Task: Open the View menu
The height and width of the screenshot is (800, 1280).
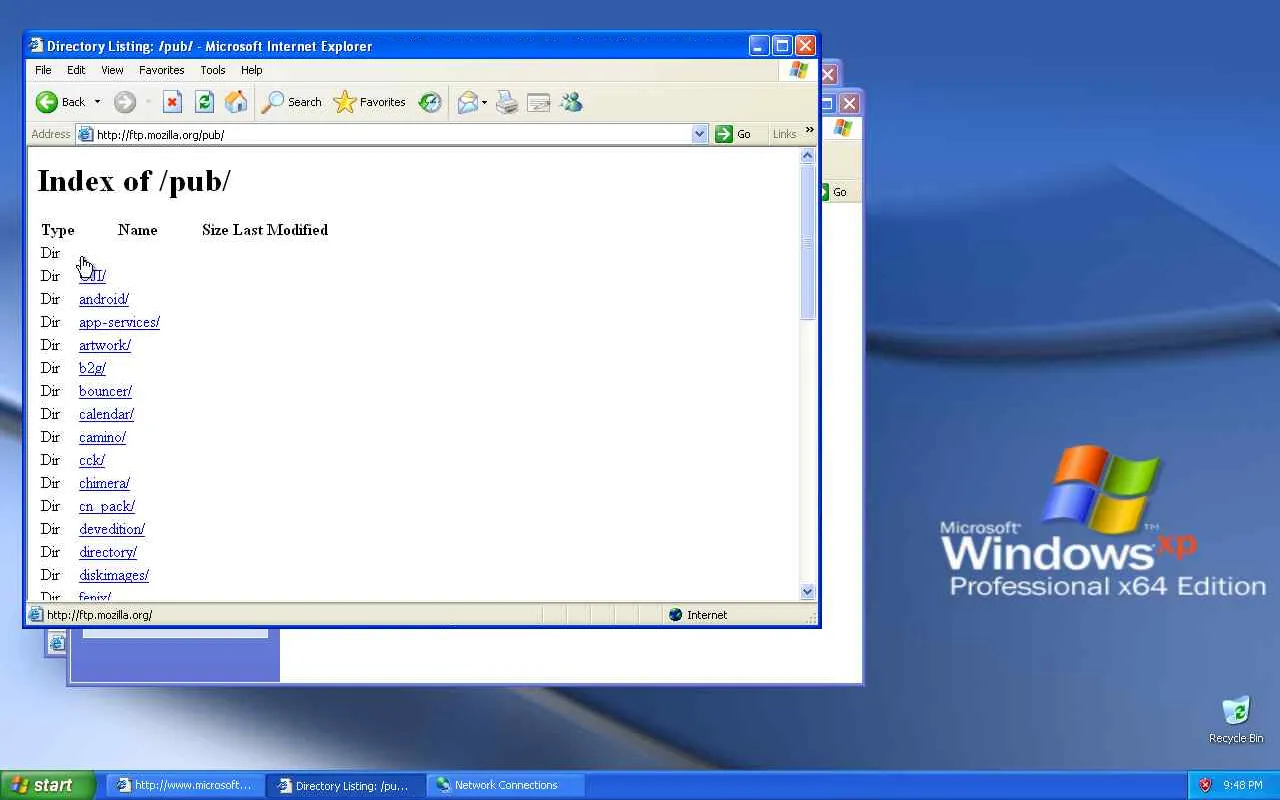Action: tap(112, 70)
